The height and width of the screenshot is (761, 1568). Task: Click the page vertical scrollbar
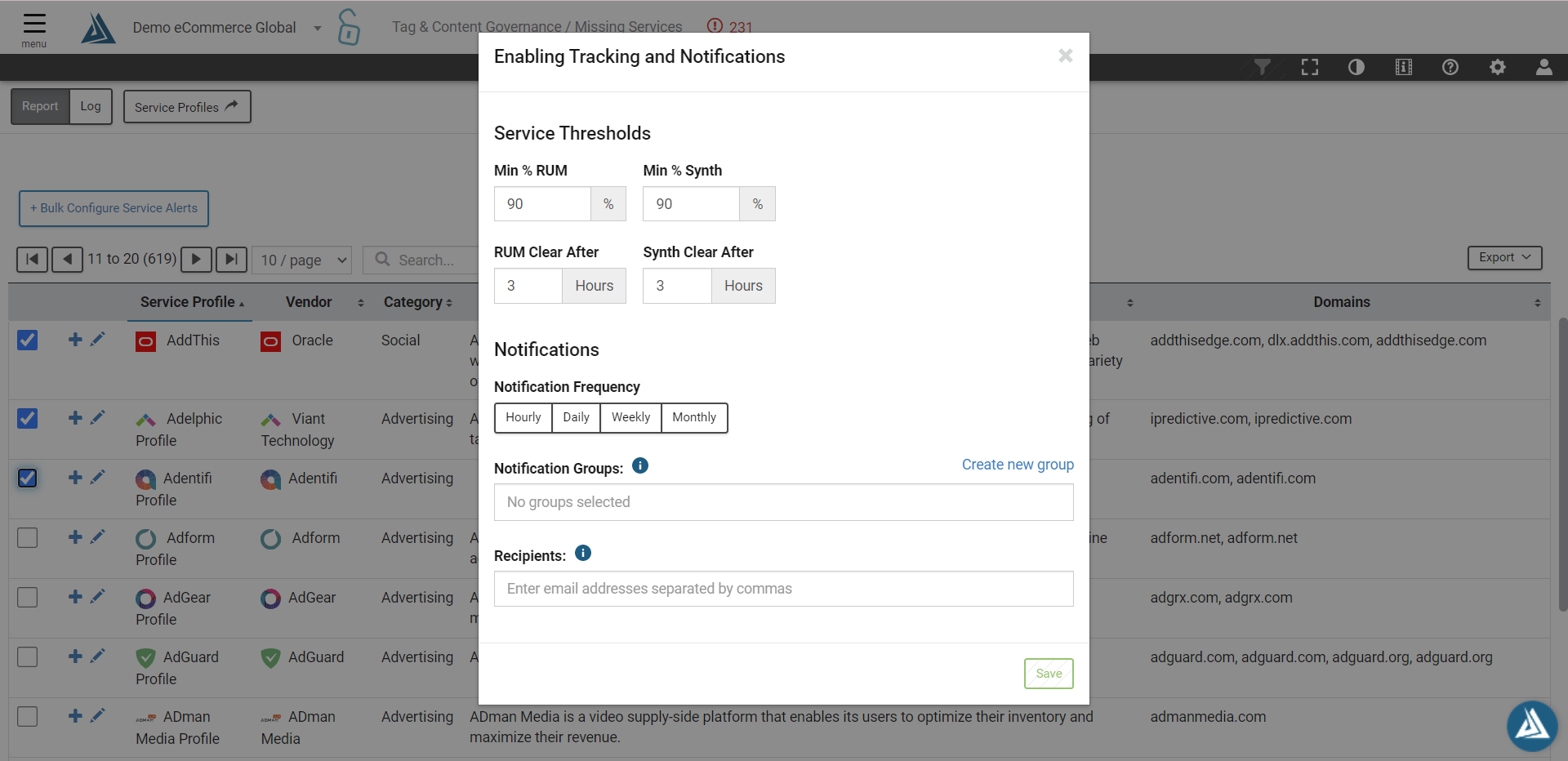[x=1562, y=464]
